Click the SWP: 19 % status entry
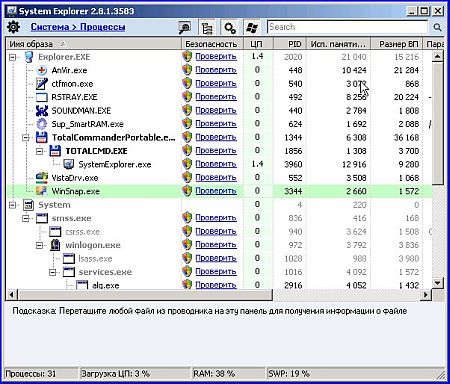The height and width of the screenshot is (384, 450). (289, 374)
